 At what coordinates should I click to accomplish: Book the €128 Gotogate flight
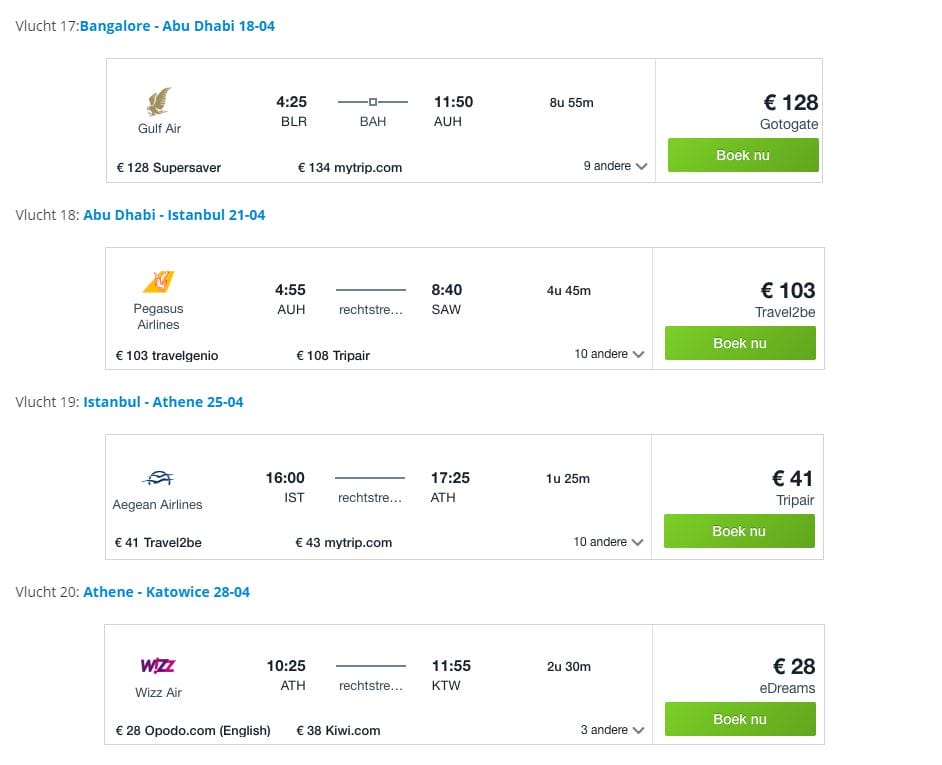(743, 155)
